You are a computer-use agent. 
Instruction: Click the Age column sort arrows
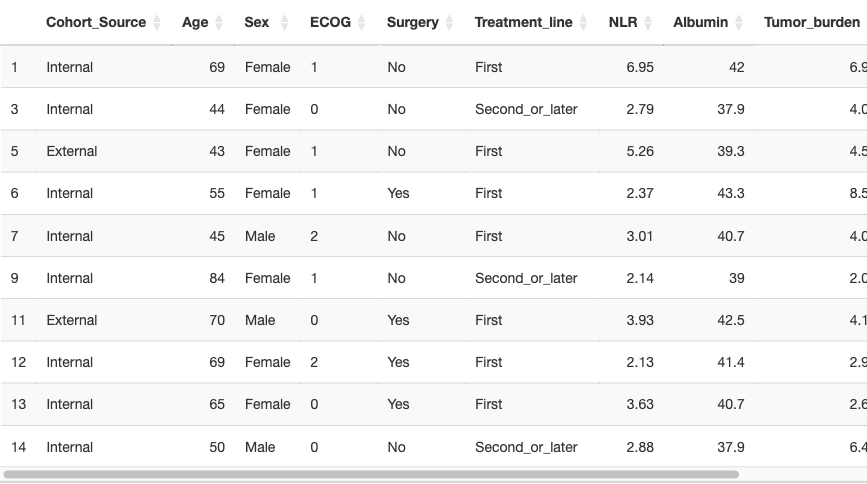(x=219, y=23)
